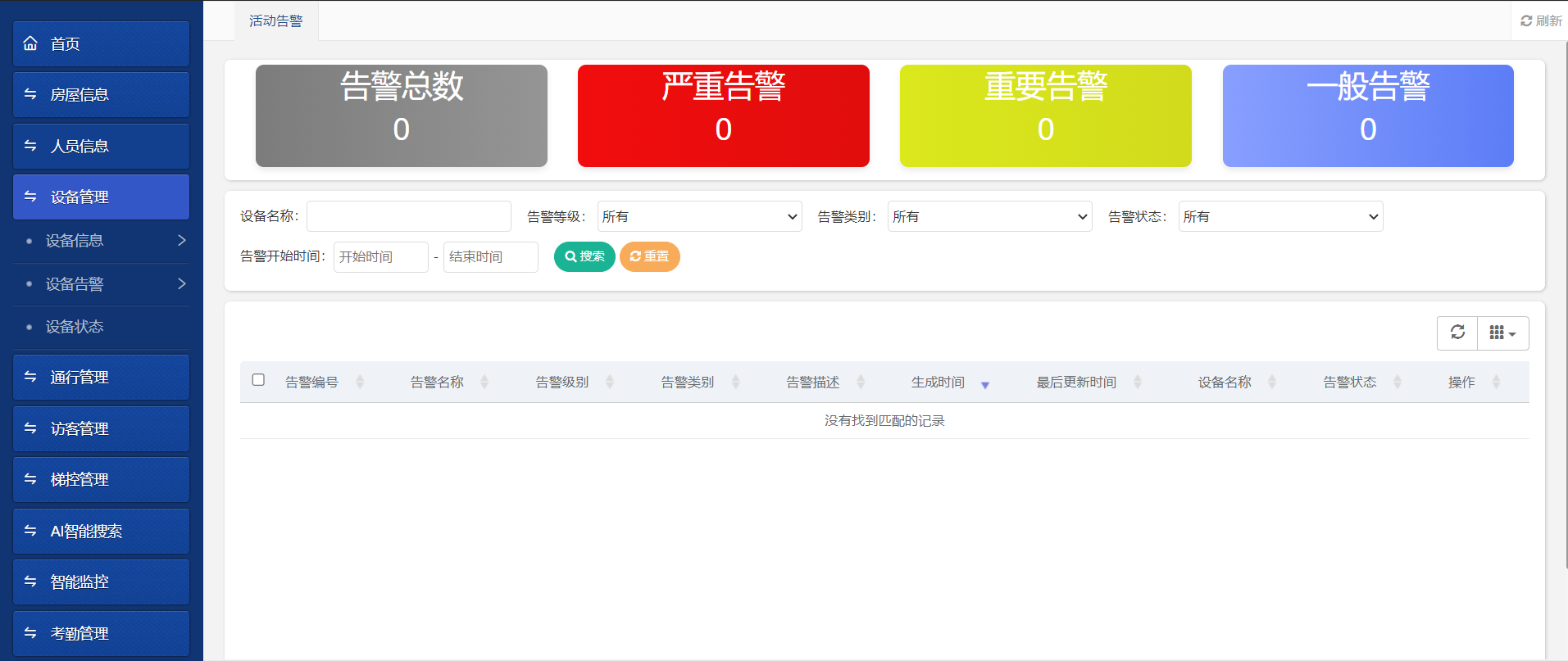1568x661 pixels.
Task: Click the 结束时间 date field
Action: 491,256
